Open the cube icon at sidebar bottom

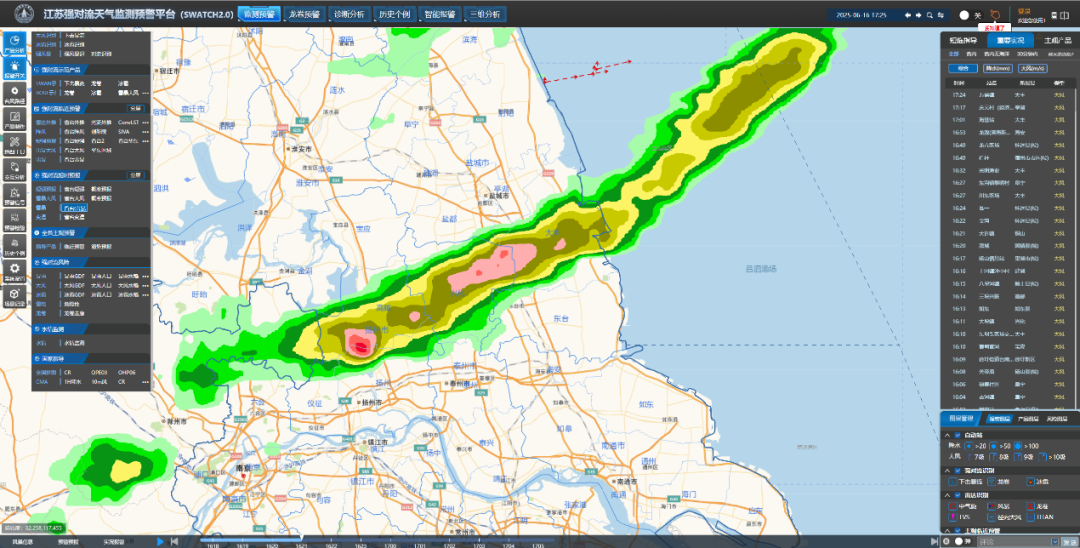14,295
